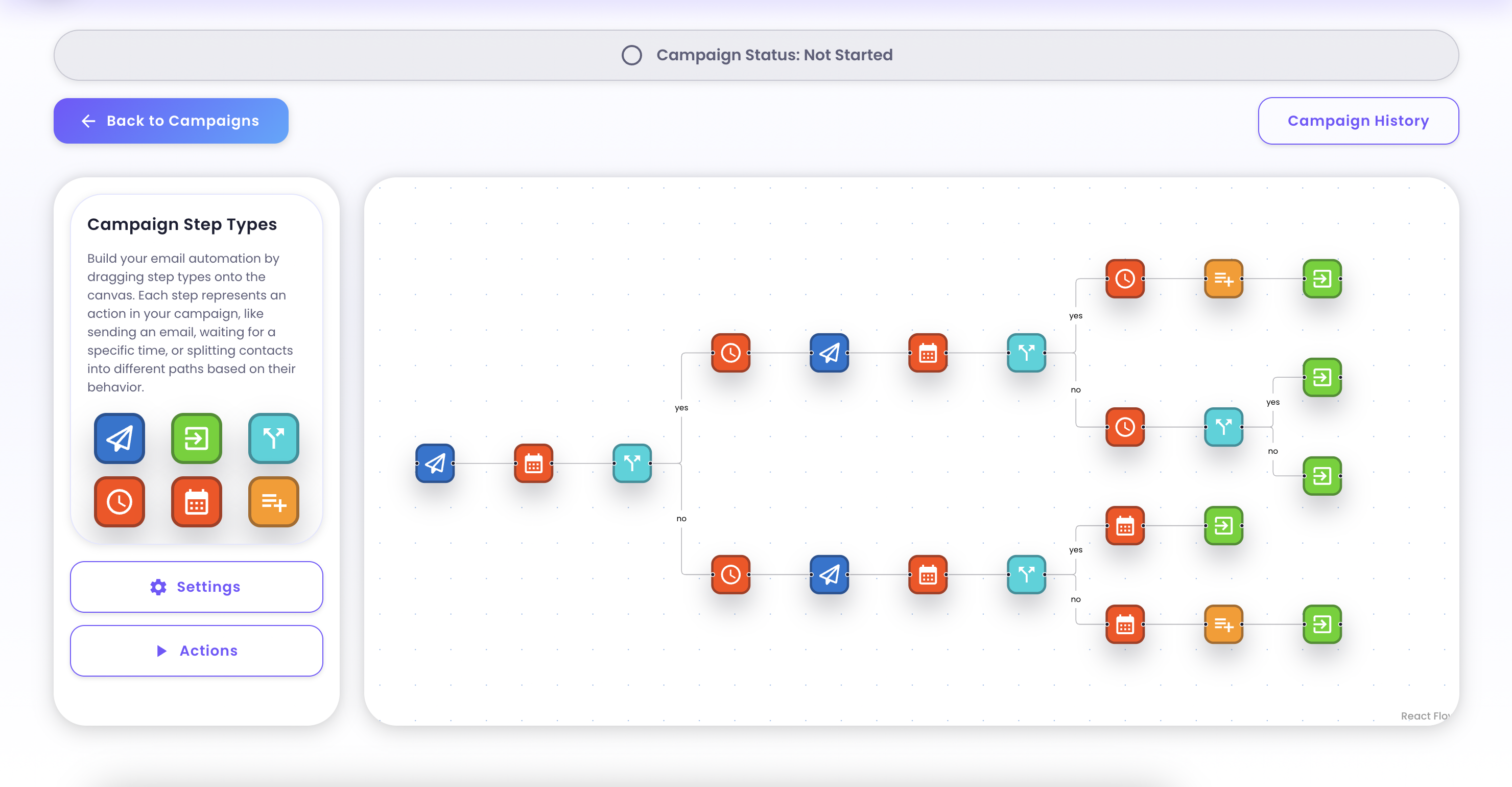Click the orange Add to List node near bottom right
The height and width of the screenshot is (787, 1512).
(1223, 624)
